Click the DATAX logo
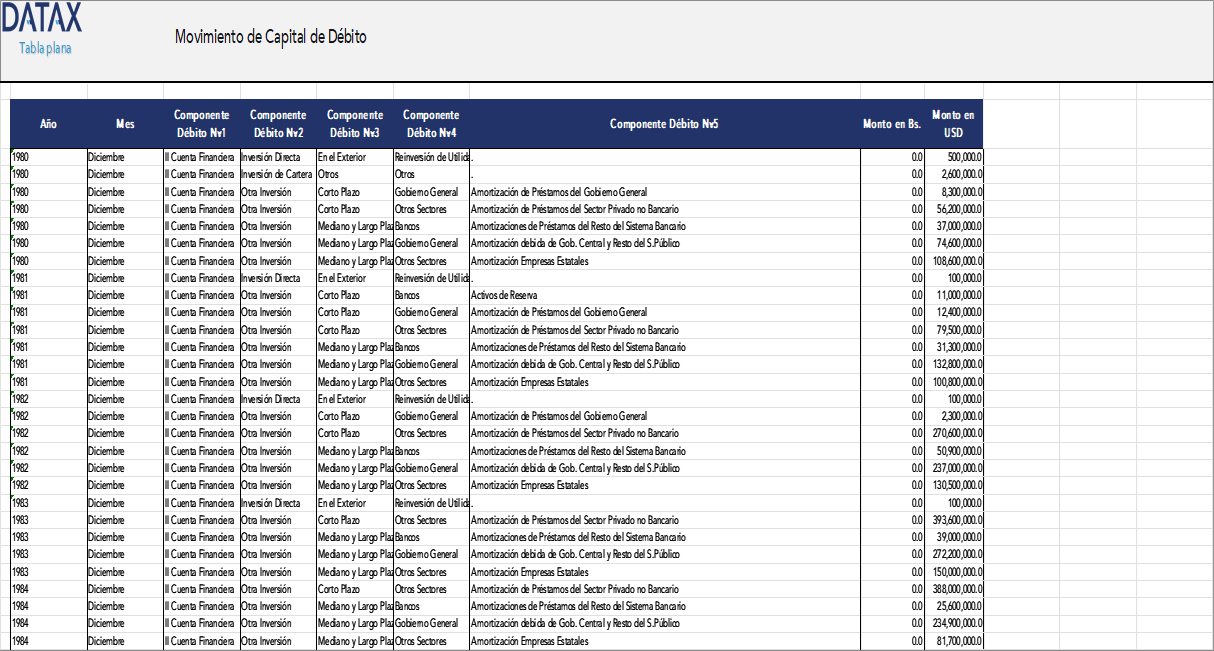The width and height of the screenshot is (1214, 651). click(41, 19)
